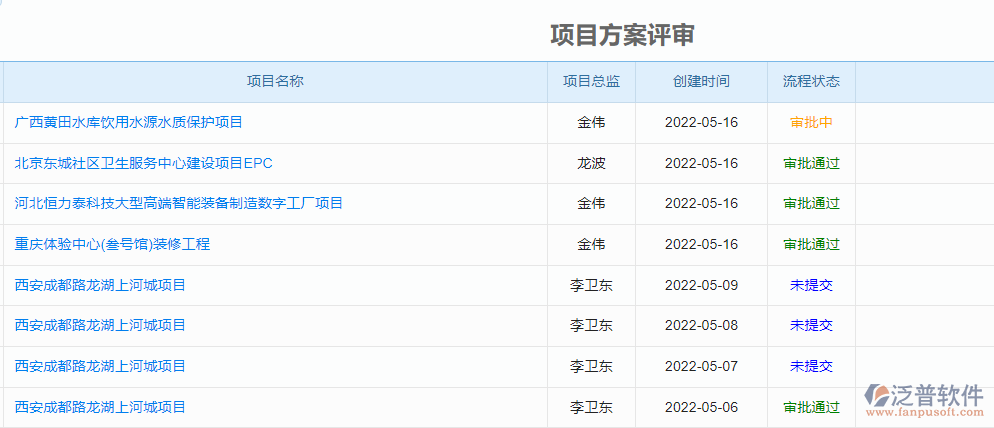Click 李卫东 in the 2022-05-07 row

coord(591,366)
